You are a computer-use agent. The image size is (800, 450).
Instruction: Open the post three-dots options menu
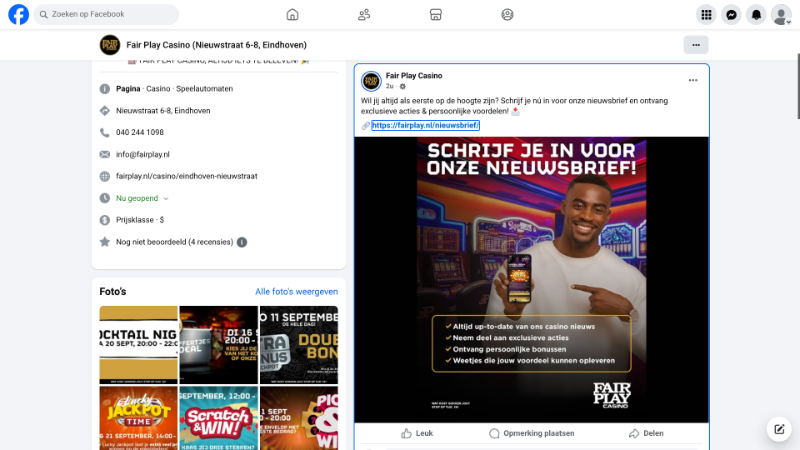pyautogui.click(x=693, y=80)
